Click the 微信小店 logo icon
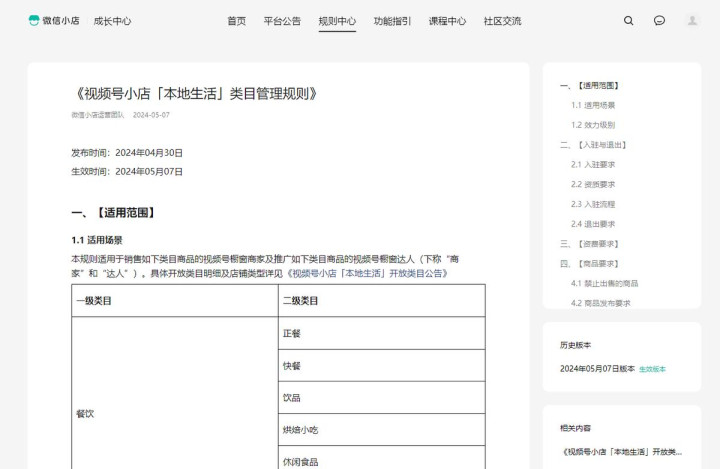 (34, 21)
